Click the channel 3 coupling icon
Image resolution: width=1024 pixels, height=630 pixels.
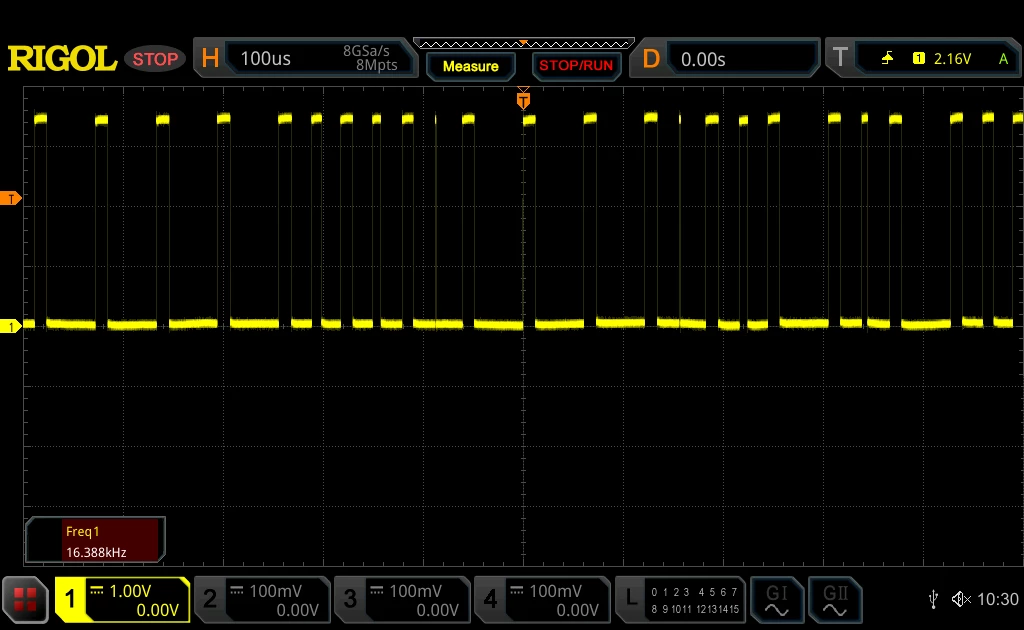point(377,590)
